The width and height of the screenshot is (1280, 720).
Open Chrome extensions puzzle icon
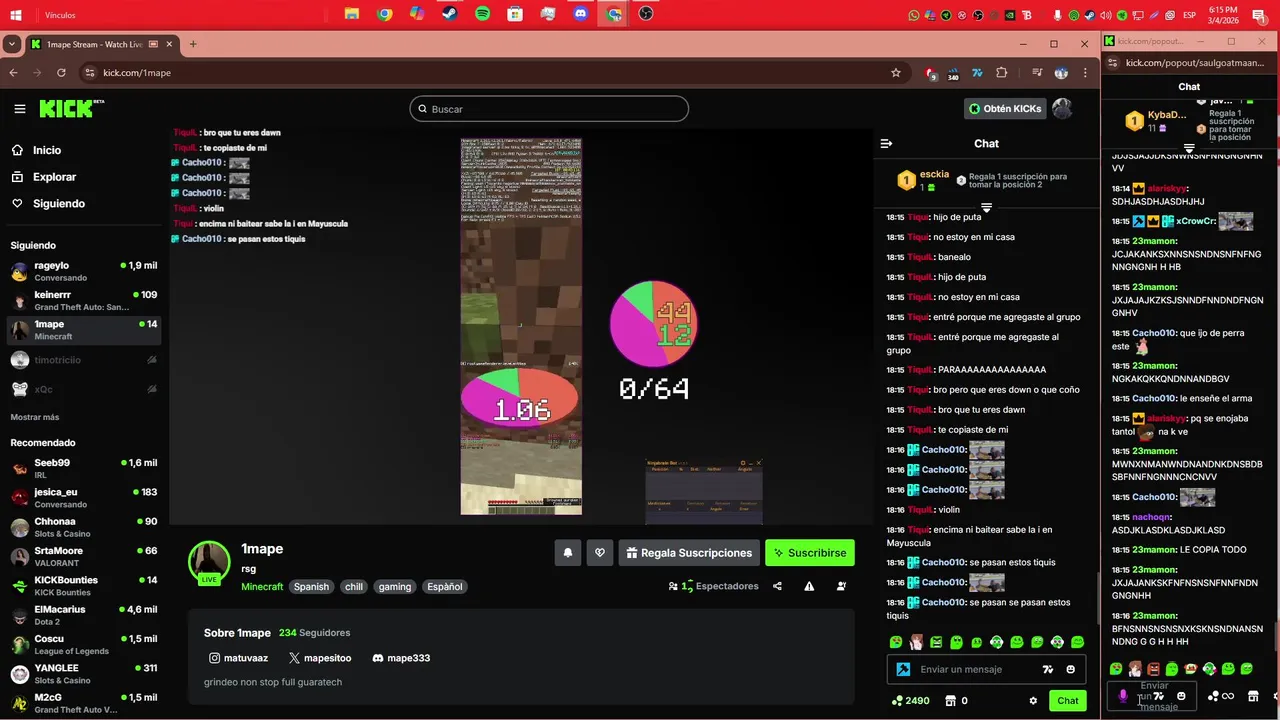pyautogui.click(x=1002, y=73)
